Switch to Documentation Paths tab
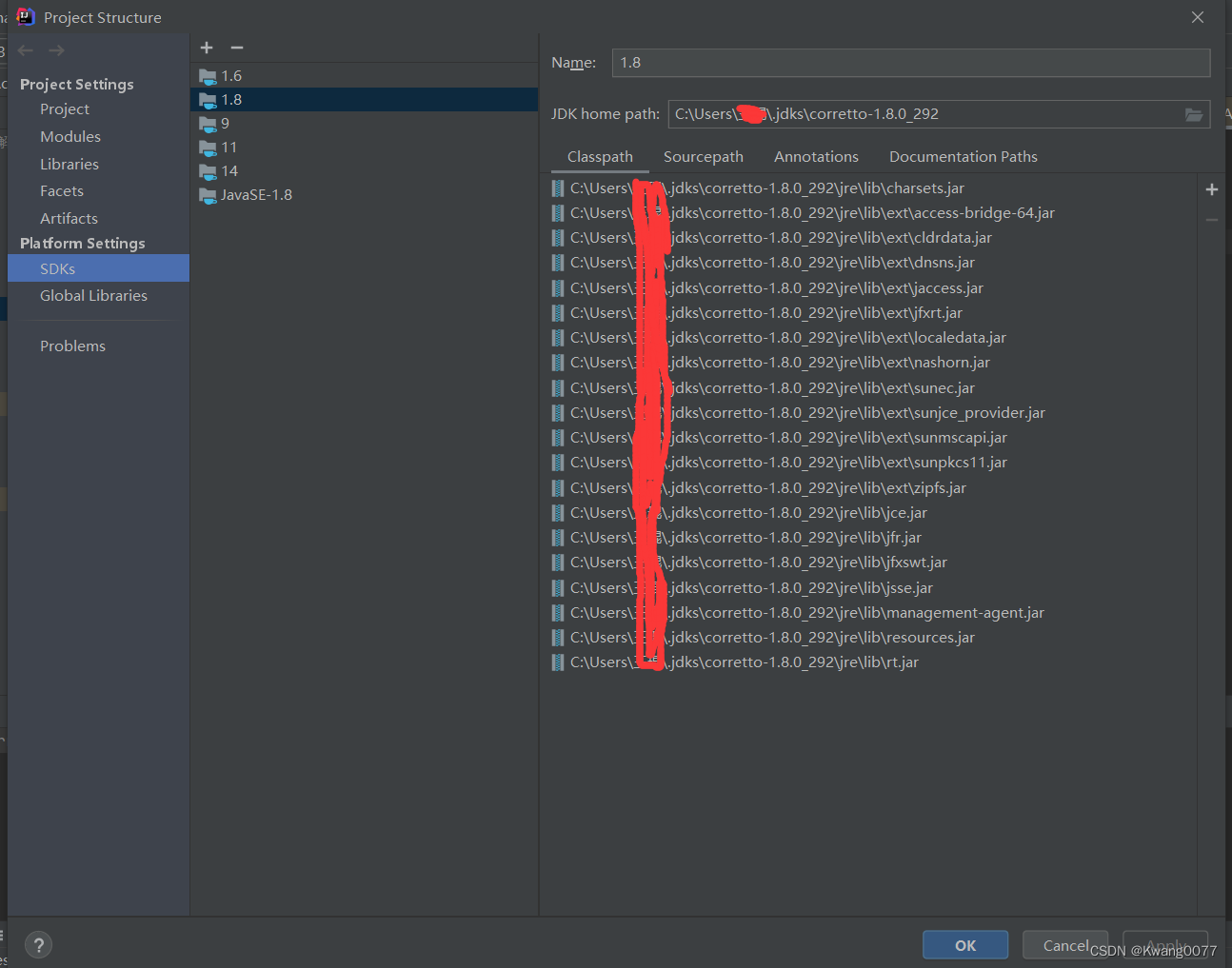The width and height of the screenshot is (1232, 968). point(964,157)
